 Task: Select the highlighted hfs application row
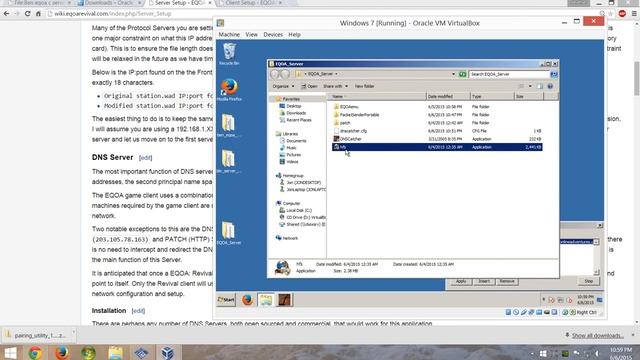coord(437,147)
